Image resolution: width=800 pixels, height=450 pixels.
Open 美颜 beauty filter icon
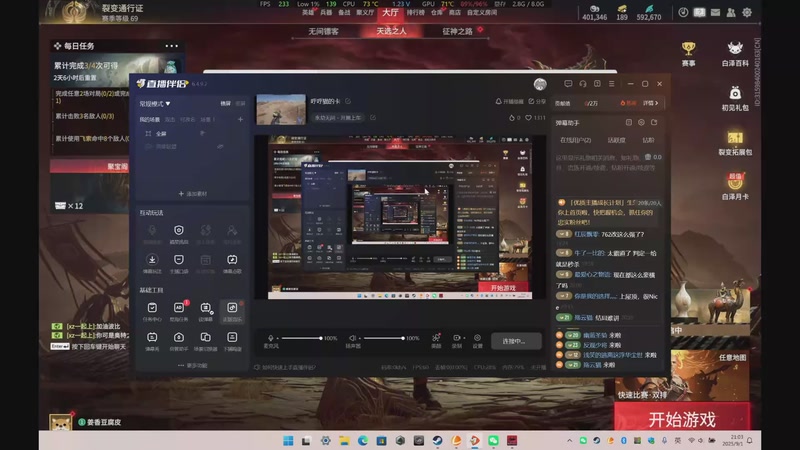(x=436, y=340)
